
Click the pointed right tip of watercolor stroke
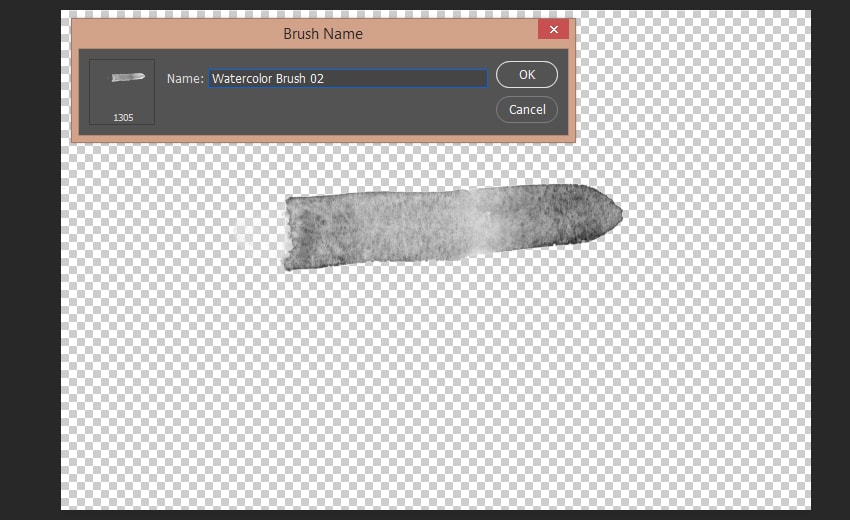coord(619,212)
